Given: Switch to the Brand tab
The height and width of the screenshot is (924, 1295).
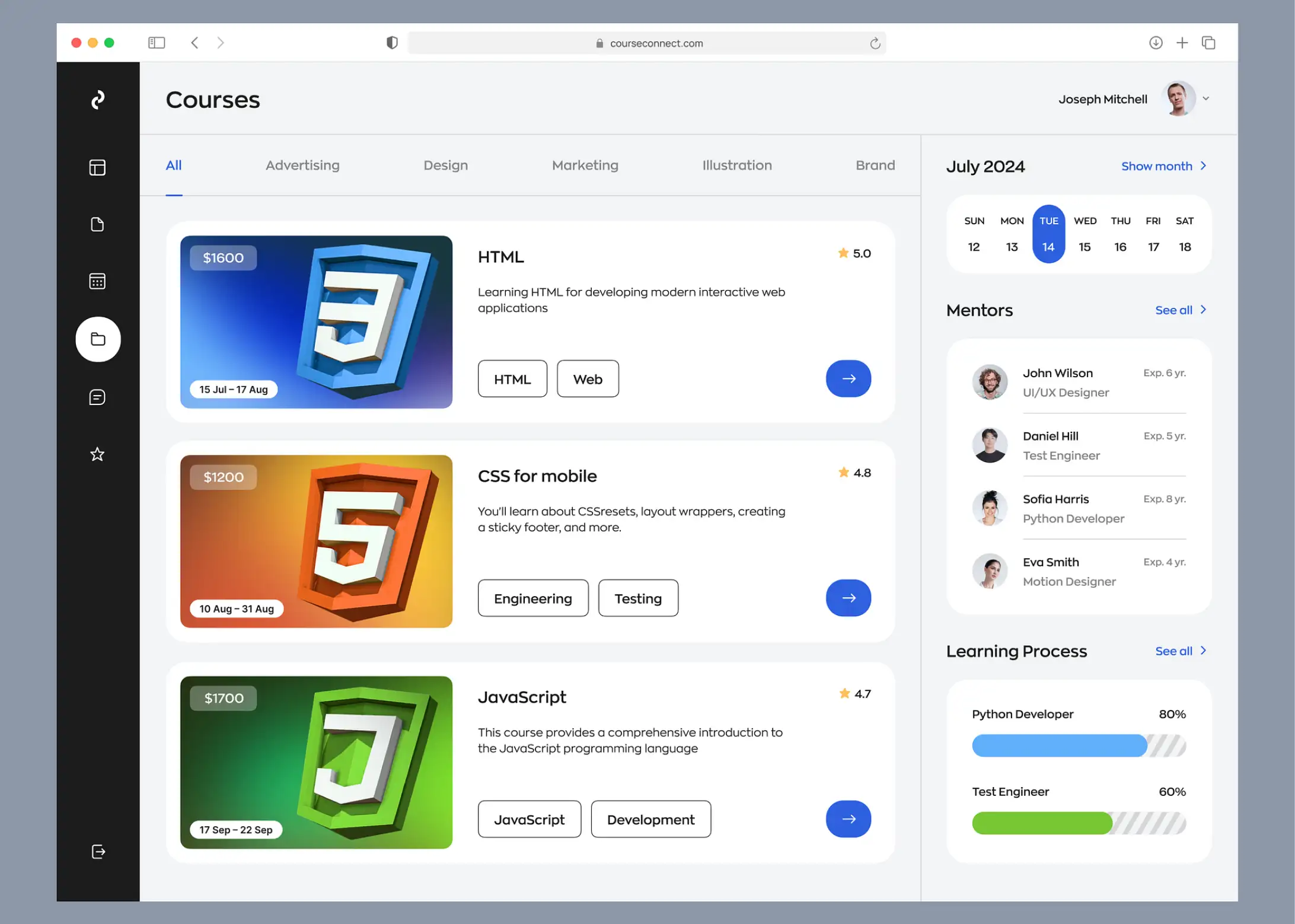Looking at the screenshot, I should [875, 165].
